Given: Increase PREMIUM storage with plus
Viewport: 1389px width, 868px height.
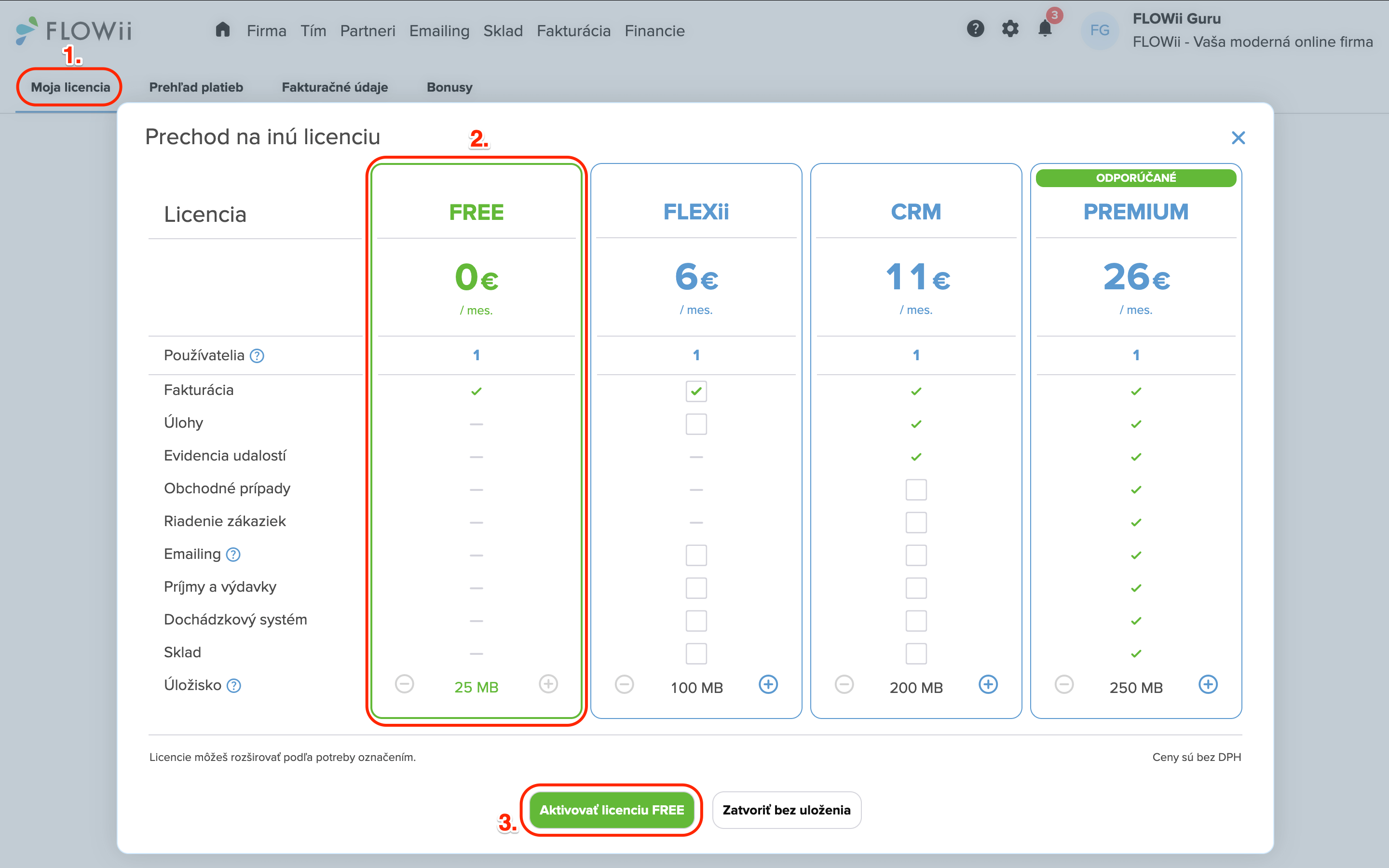Looking at the screenshot, I should 1208,684.
